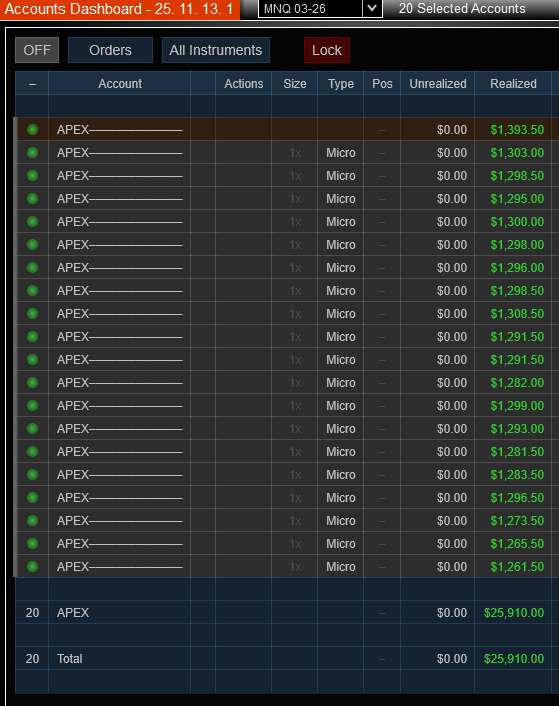
Task: Open the Orders view
Action: coord(110,50)
